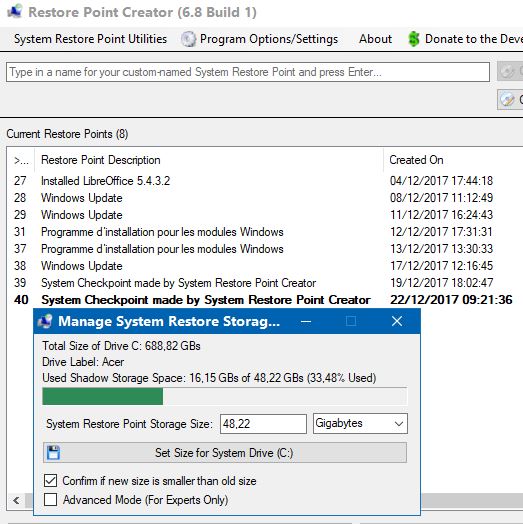This screenshot has width=523, height=524.
Task: Select bold System Checkpoint restore point 40
Action: pos(206,300)
